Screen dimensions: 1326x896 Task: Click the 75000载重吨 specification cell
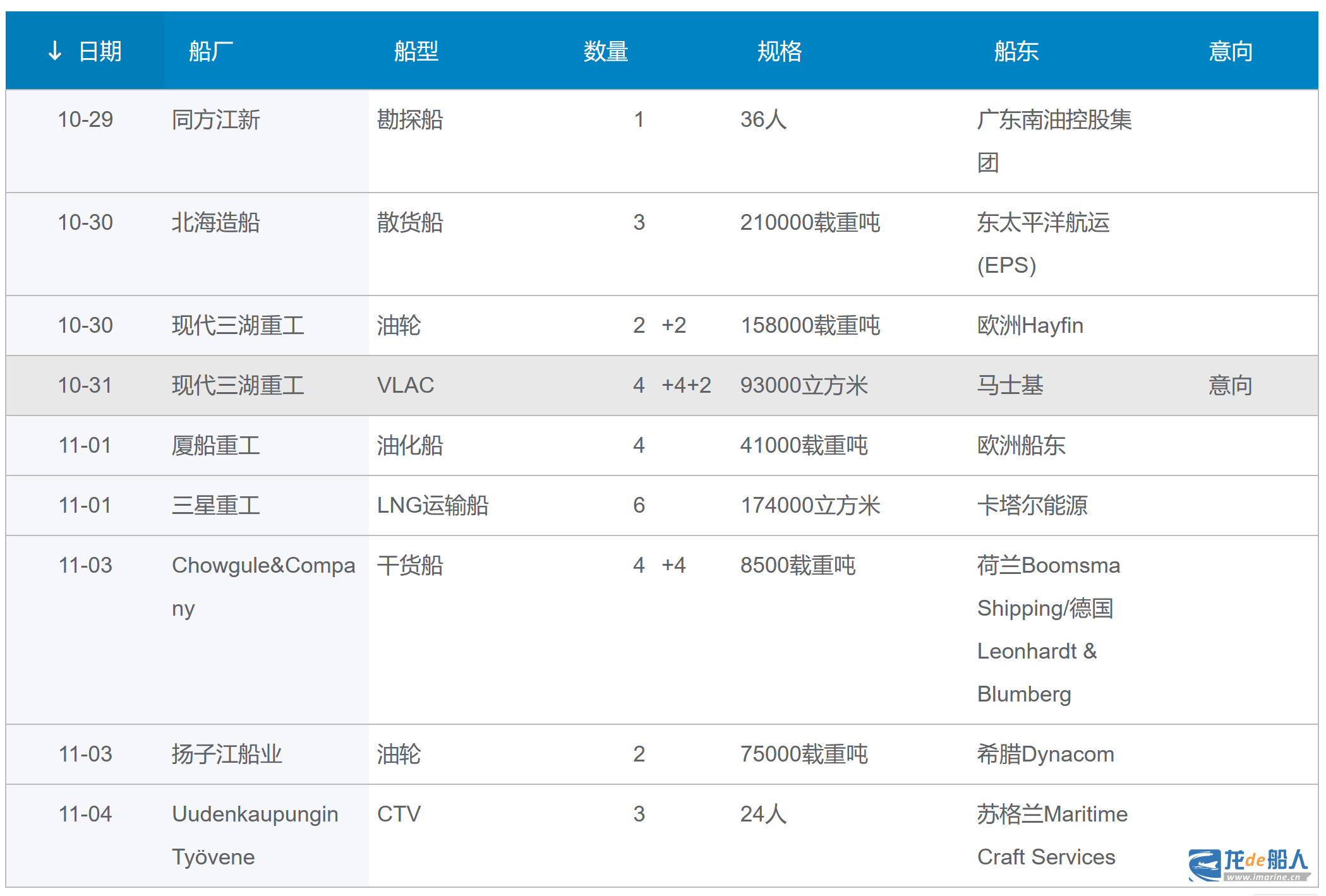[804, 754]
